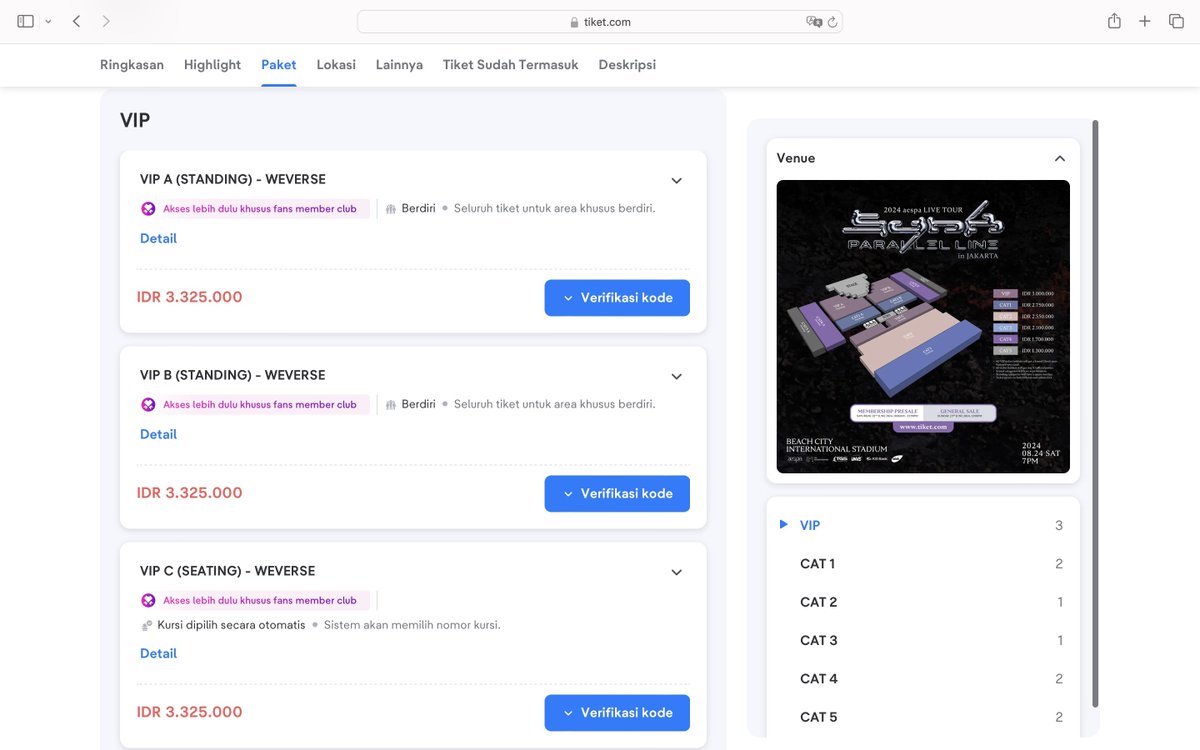
Task: Click the IDR 3.325.000 price on VIP C
Action: pos(190,712)
